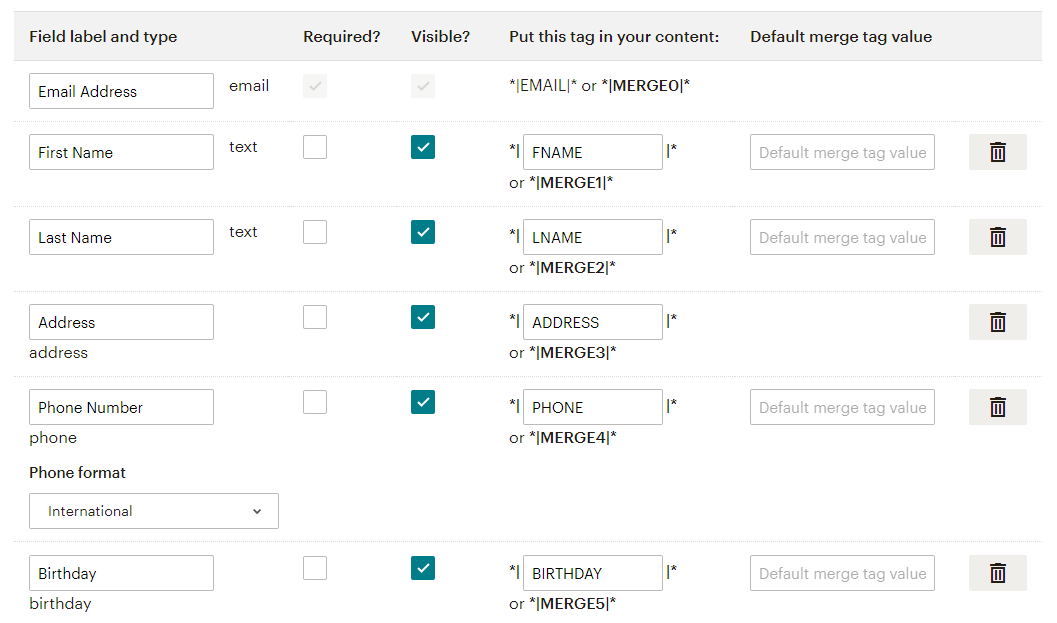This screenshot has height=623, width=1057.
Task: Toggle Required checkbox for First Name
Action: pyautogui.click(x=315, y=147)
